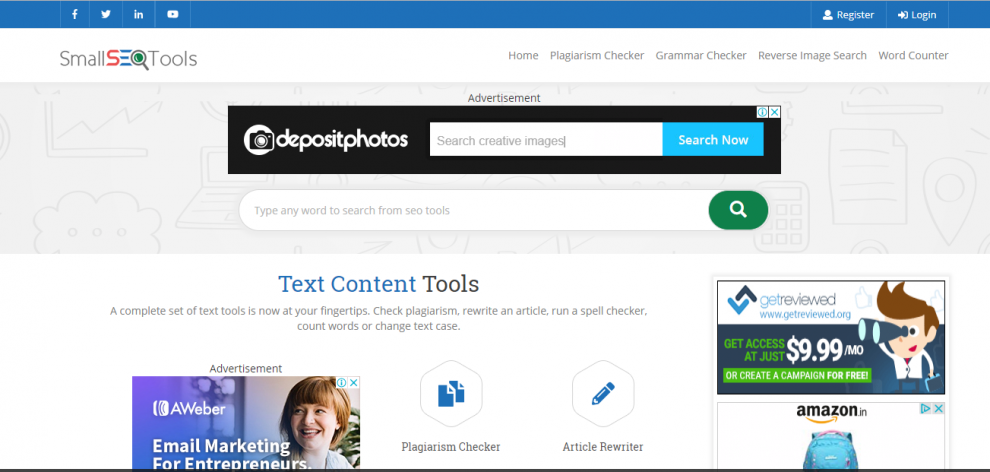990x472 pixels.
Task: Select Reverse Image Search in navigation
Action: [812, 56]
